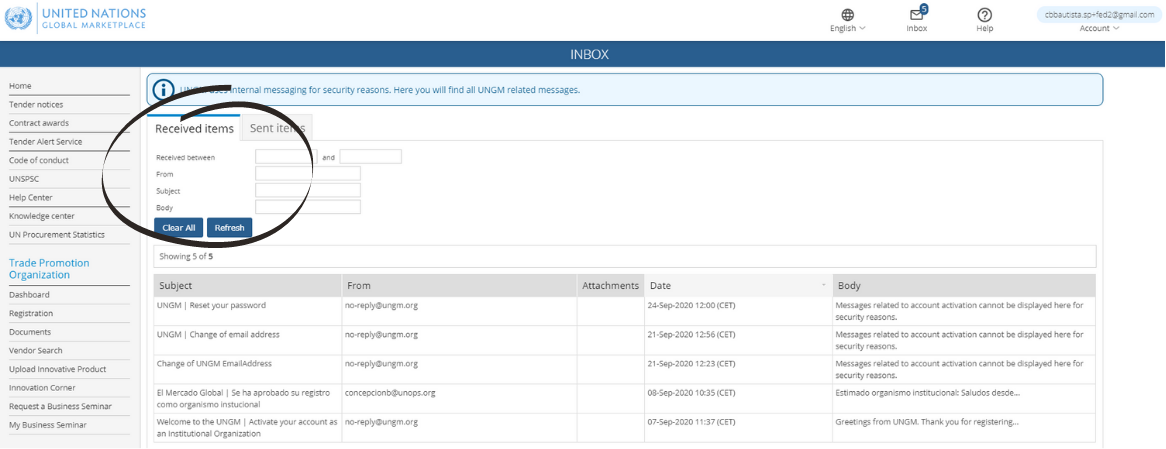
Task: Open Knowledge center sidebar link
Action: click(42, 216)
